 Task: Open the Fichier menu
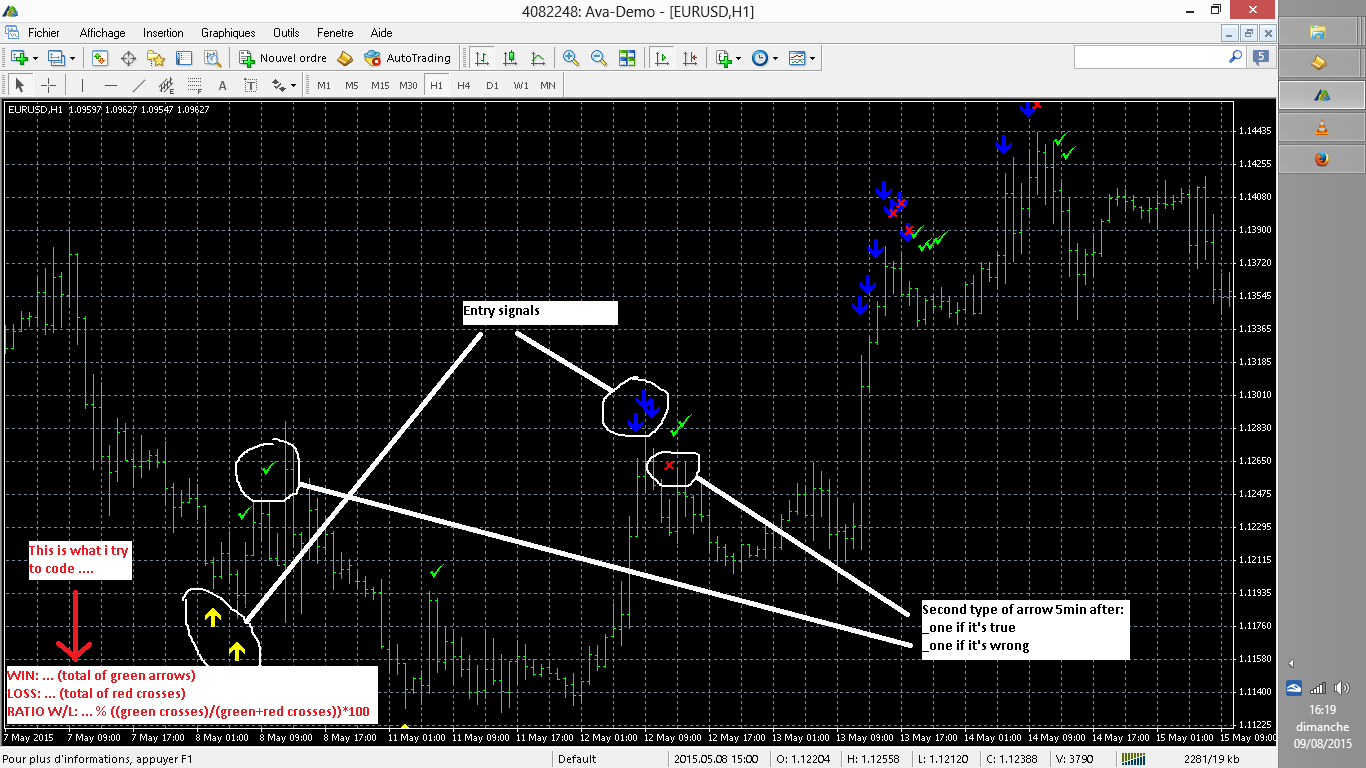click(x=43, y=32)
